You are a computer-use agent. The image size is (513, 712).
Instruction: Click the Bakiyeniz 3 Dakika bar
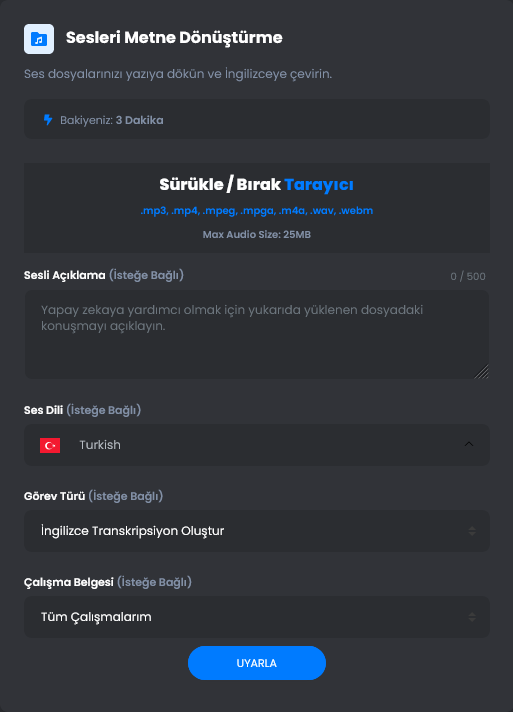(257, 119)
